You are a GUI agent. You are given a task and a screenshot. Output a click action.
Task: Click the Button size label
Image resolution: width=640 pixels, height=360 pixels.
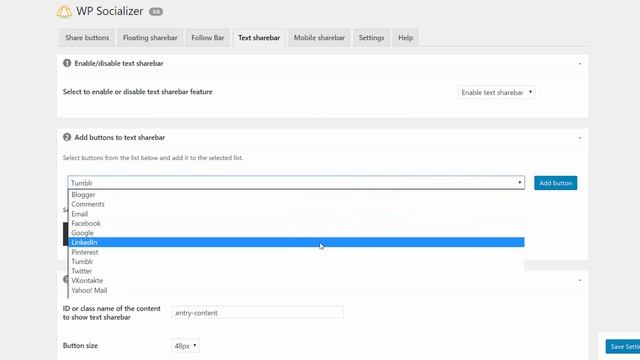(x=80, y=346)
